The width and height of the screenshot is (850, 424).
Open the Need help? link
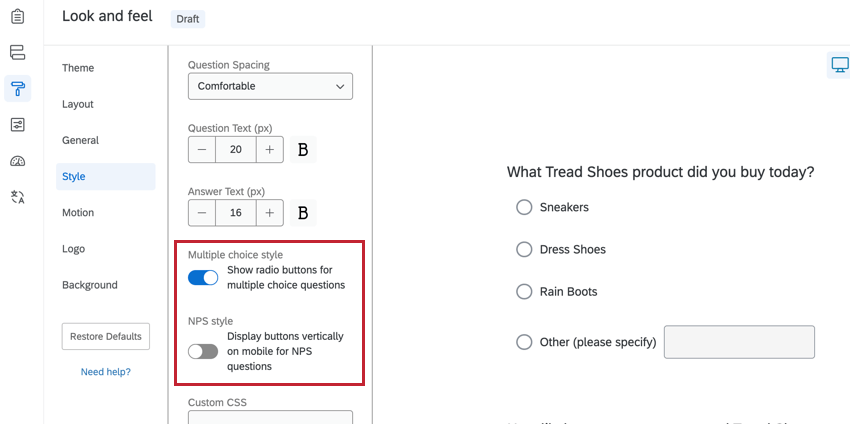point(105,372)
